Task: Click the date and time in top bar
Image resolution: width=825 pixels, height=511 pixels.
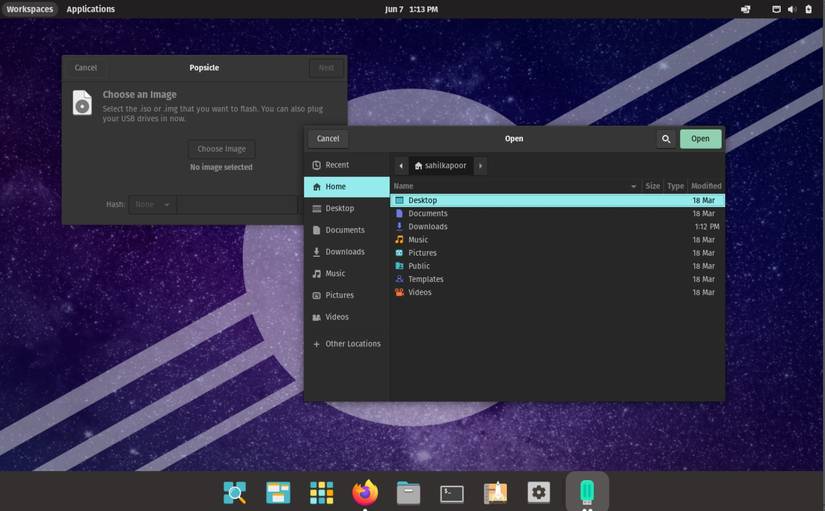Action: click(411, 9)
